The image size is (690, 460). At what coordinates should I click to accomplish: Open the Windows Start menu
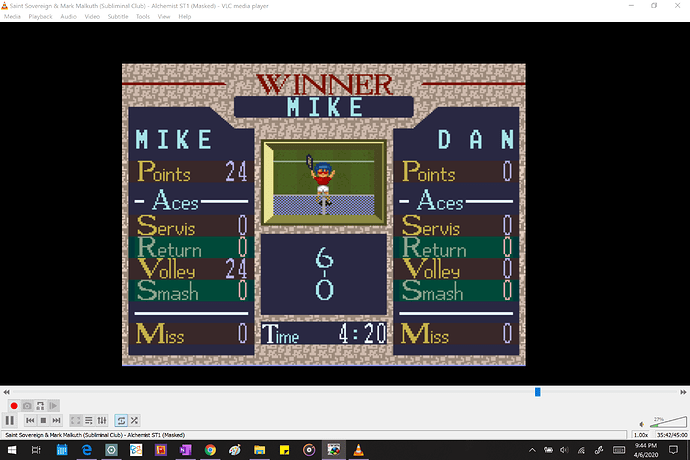pyautogui.click(x=12, y=450)
